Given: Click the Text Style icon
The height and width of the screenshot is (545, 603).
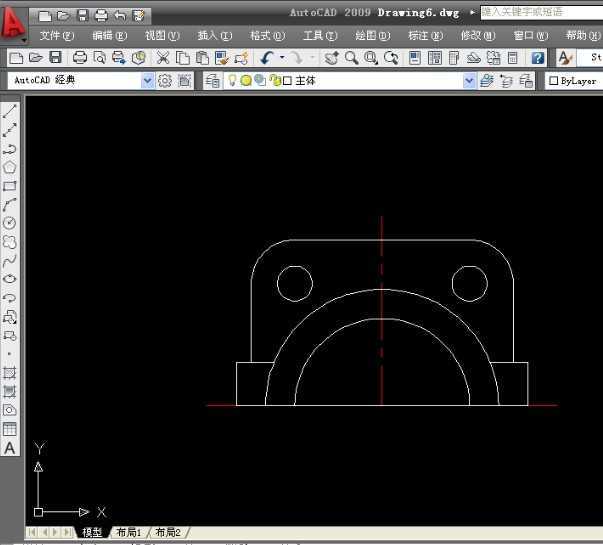Looking at the screenshot, I should point(565,58).
